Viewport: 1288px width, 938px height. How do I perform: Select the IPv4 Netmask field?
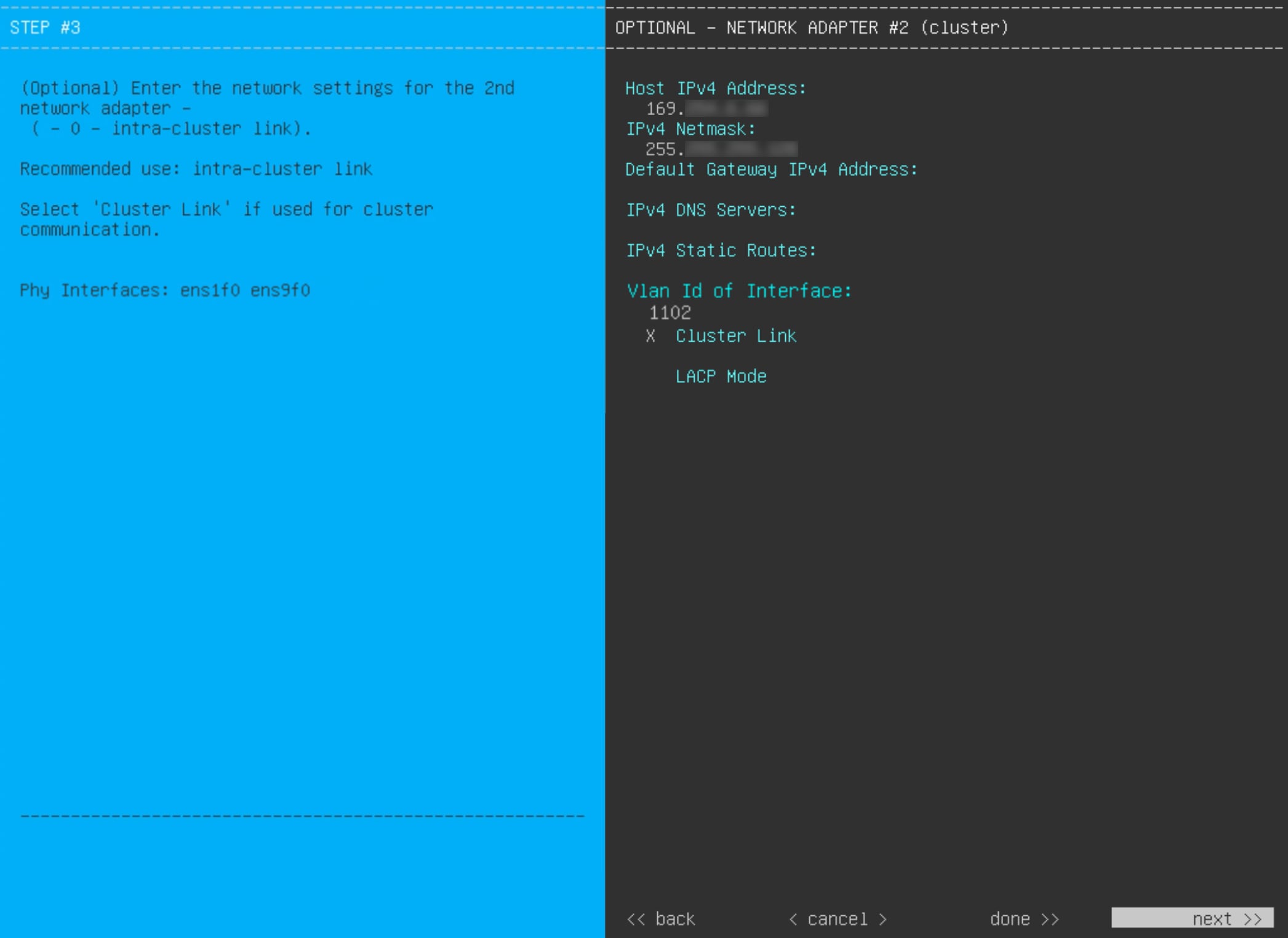coord(691,129)
